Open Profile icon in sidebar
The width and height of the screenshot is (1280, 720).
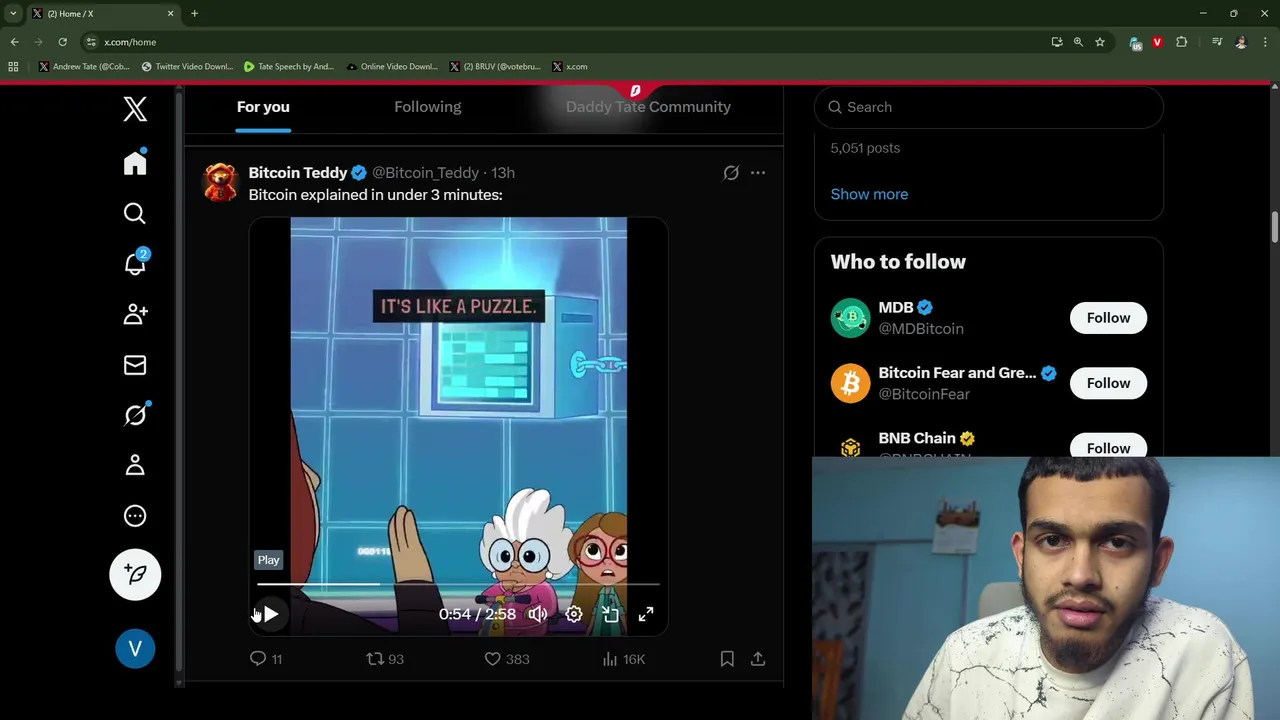click(135, 465)
